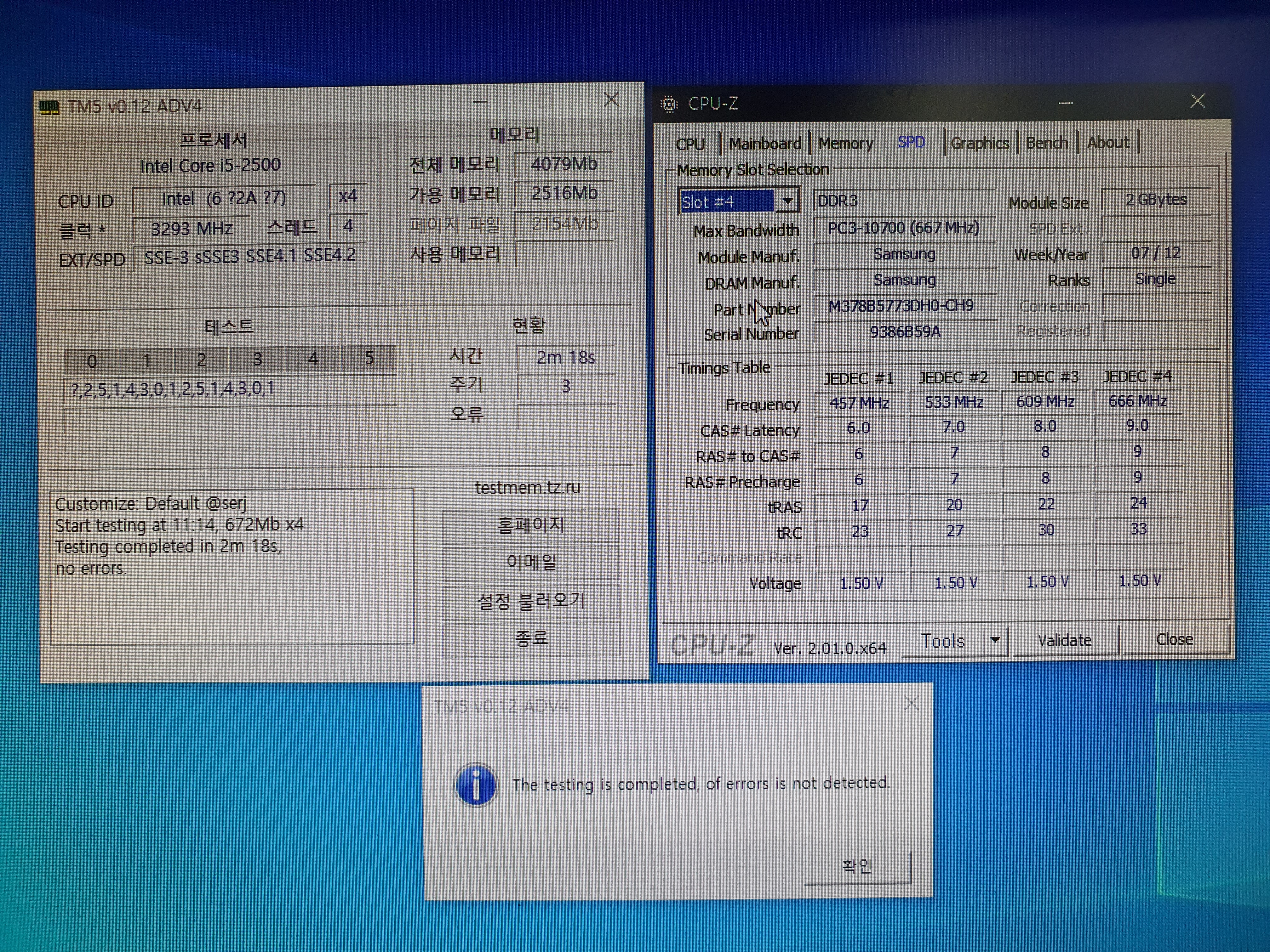Click the CAS# Latency 9.0 cell
Screen dimensions: 1270x952
pyautogui.click(x=1137, y=426)
